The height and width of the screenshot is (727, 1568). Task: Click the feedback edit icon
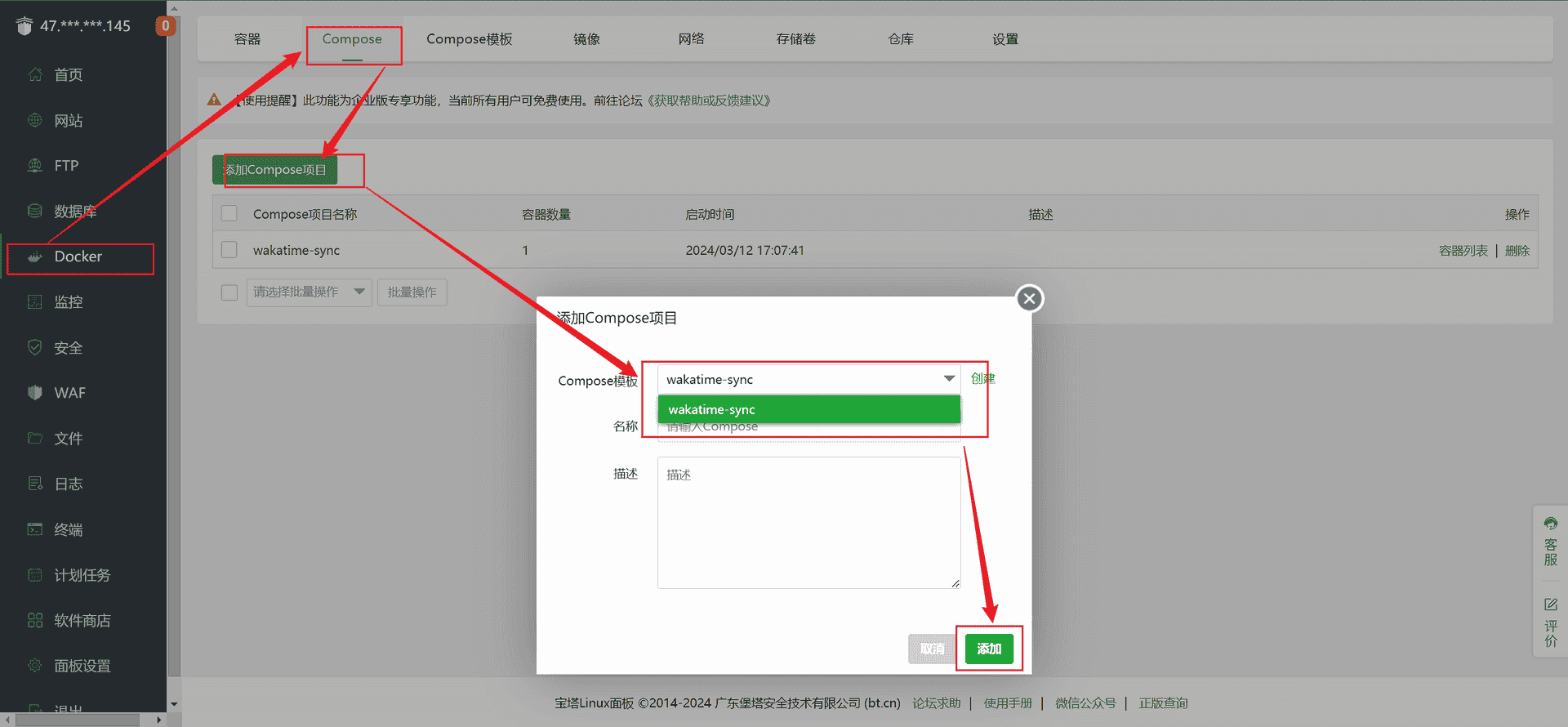tap(1550, 604)
